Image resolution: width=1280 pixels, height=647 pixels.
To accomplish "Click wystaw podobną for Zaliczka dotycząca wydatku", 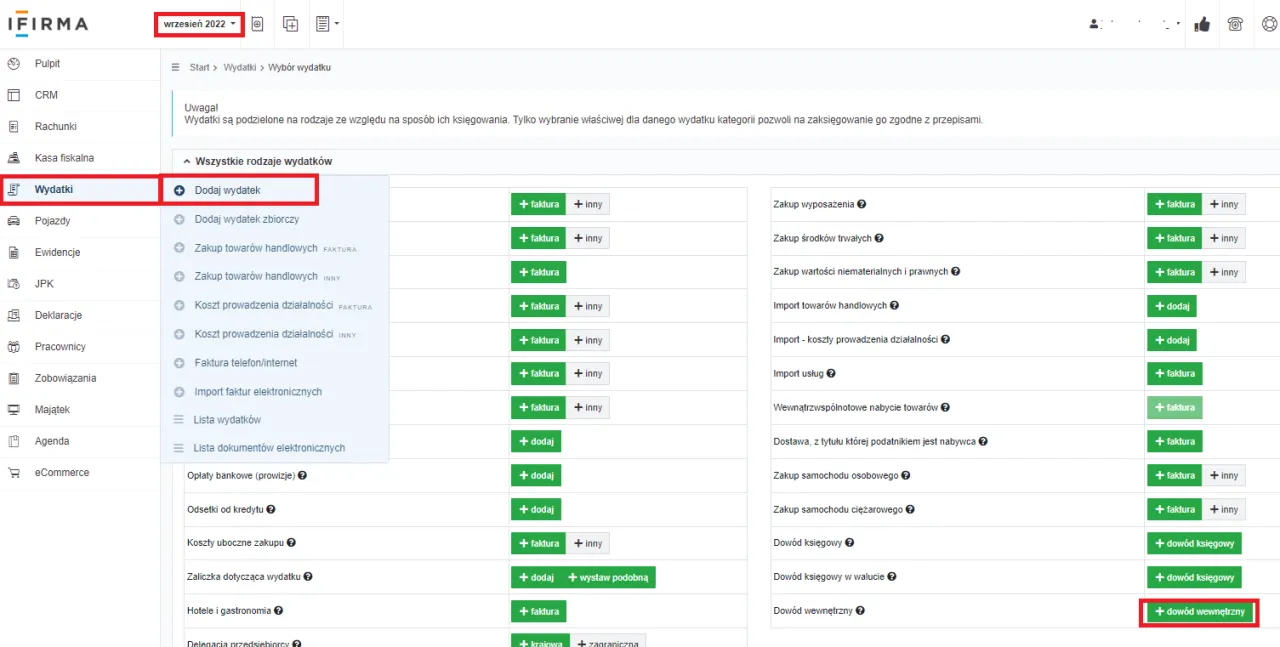I will click(x=608, y=577).
